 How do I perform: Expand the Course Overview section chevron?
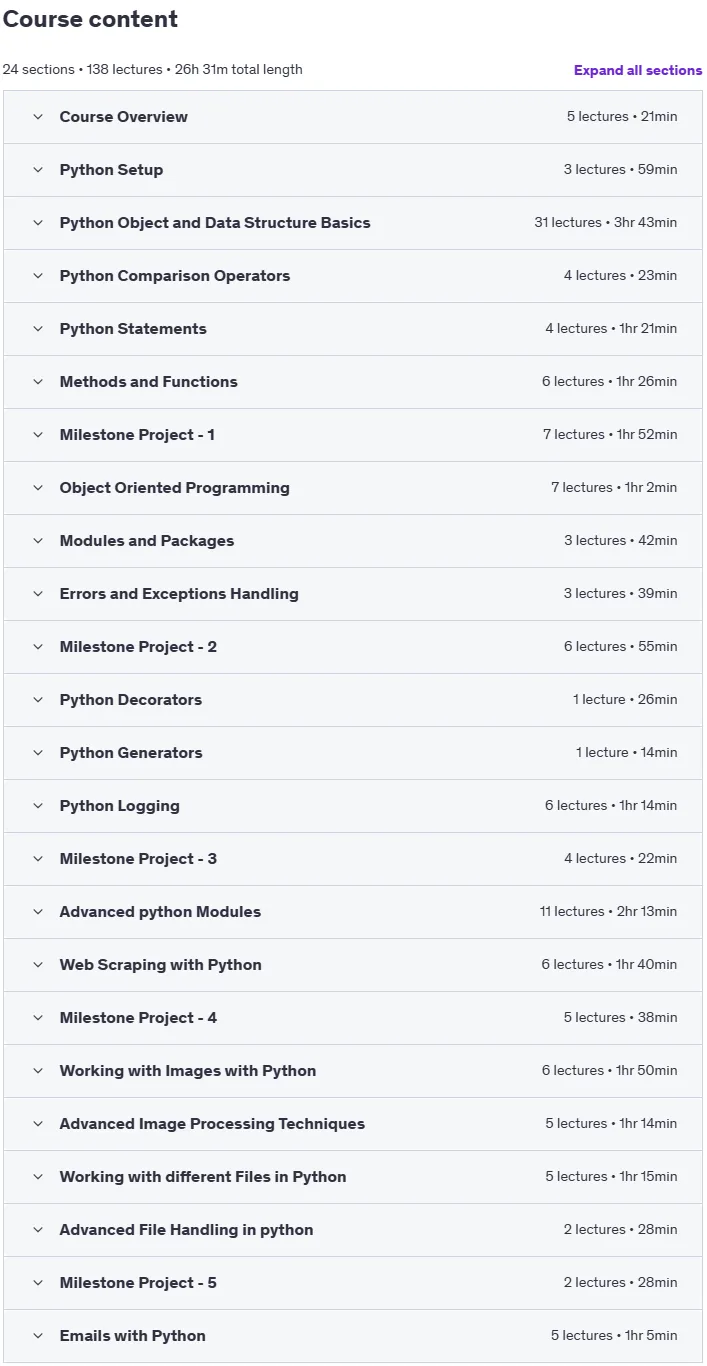38,117
